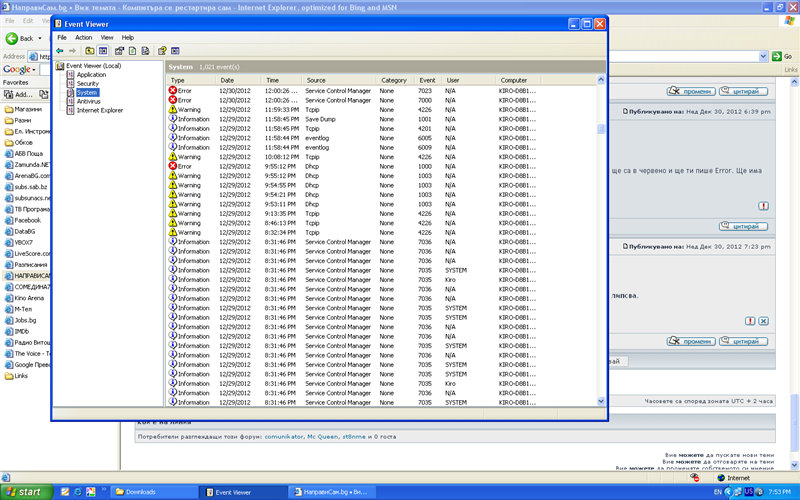Click the Refresh icon in Event Viewer toolbar
The height and width of the screenshot is (500, 800).
(133, 51)
